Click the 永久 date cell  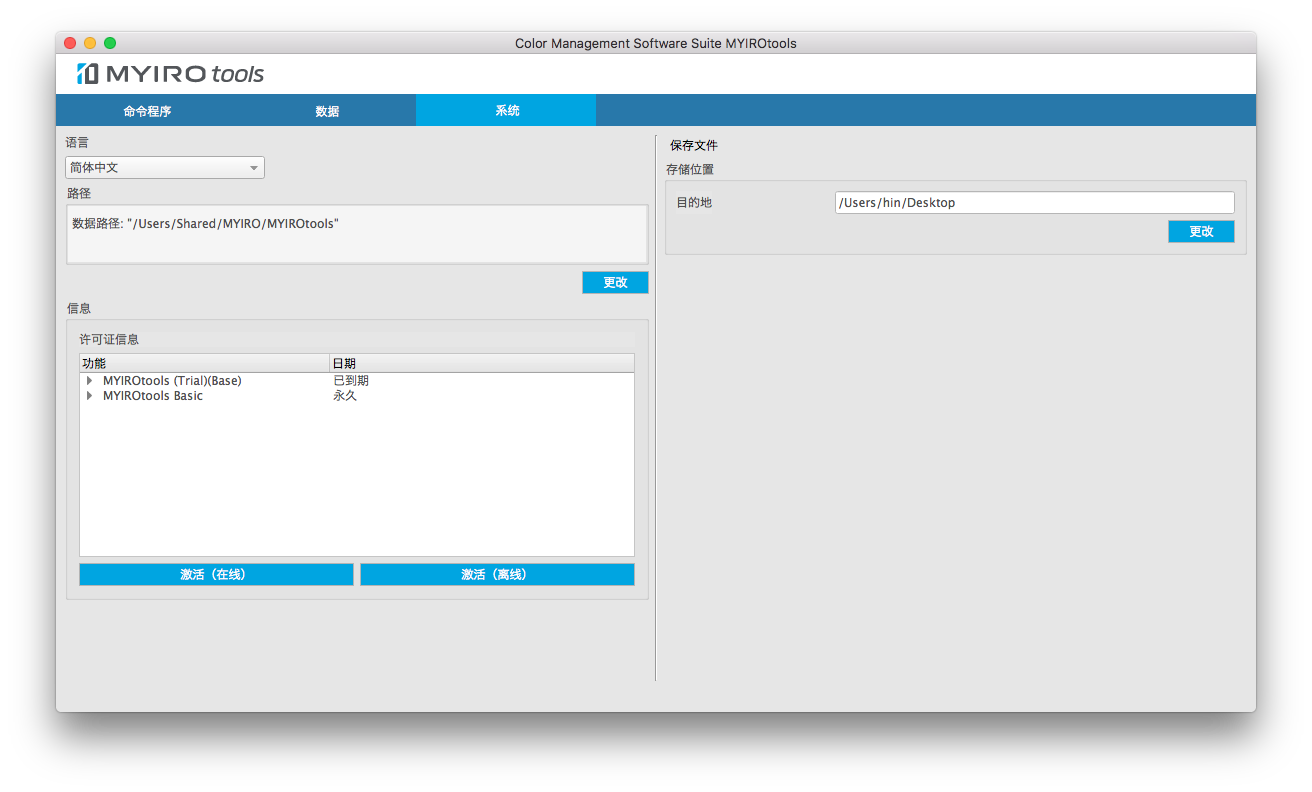tap(345, 396)
